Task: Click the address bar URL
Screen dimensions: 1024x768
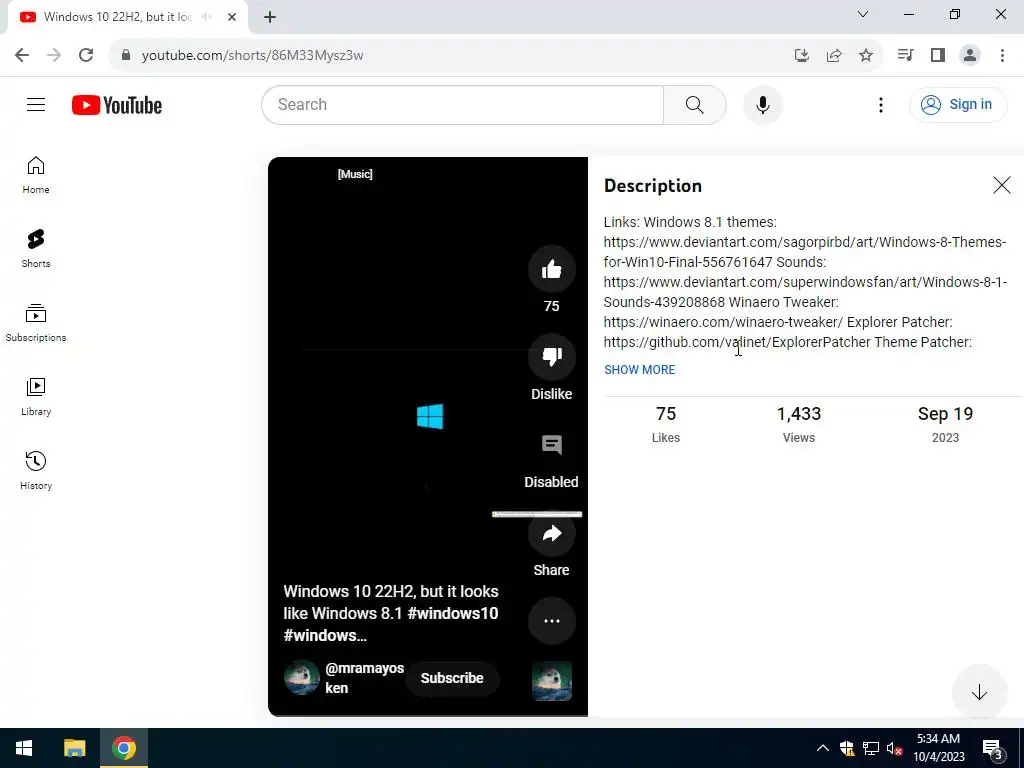Action: coord(253,56)
